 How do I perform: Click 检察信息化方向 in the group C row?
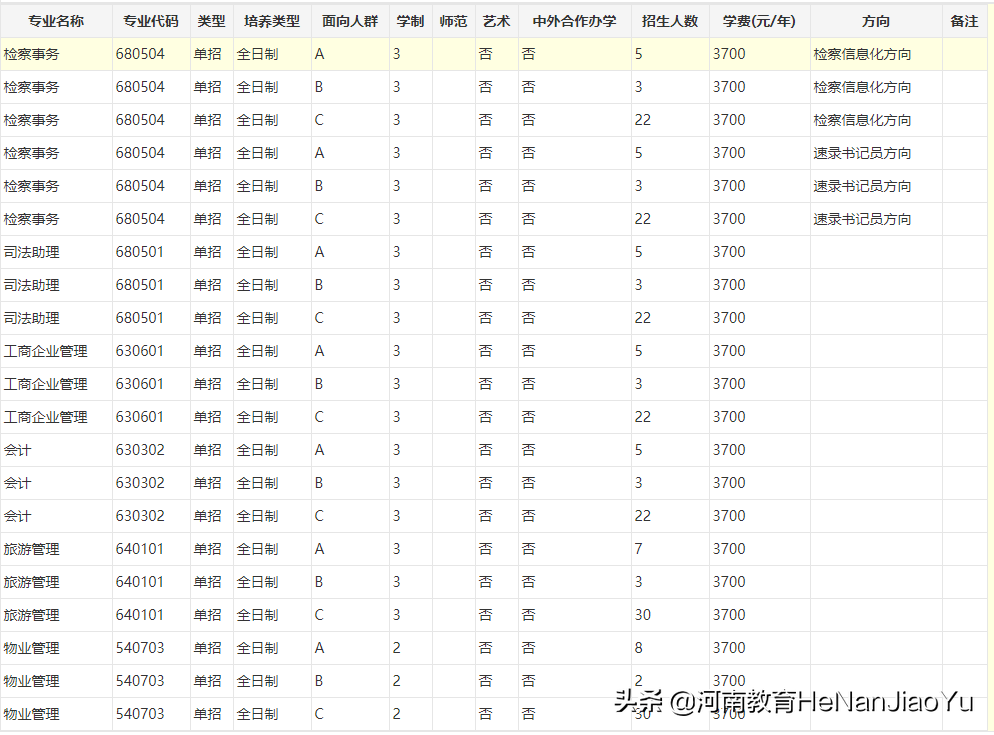pyautogui.click(x=862, y=120)
